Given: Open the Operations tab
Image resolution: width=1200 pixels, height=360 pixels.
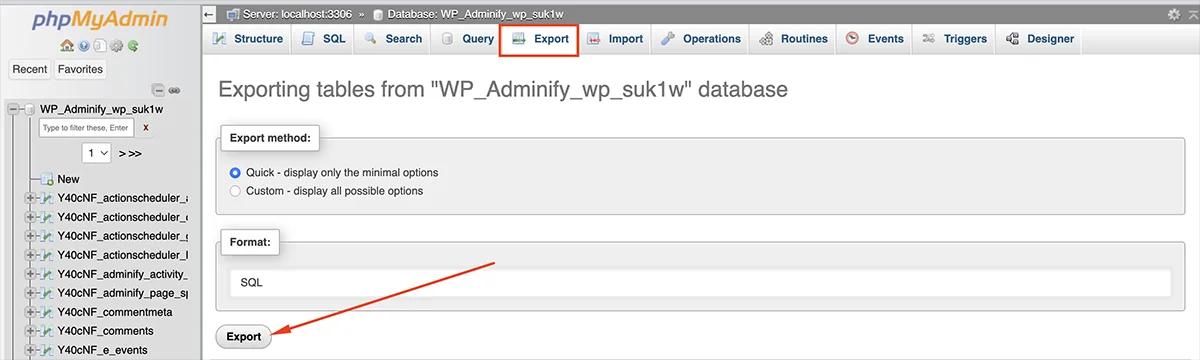Looking at the screenshot, I should tap(700, 39).
